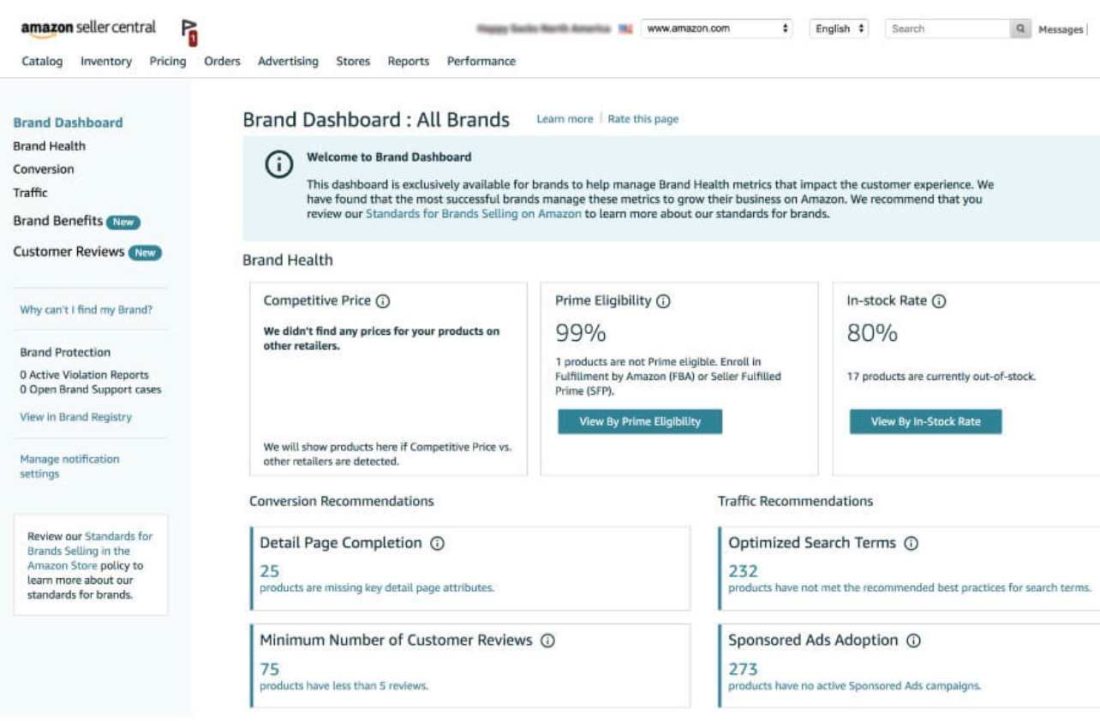The height and width of the screenshot is (721, 1100).
Task: Click View in Brand Registry link
Action: 76,417
